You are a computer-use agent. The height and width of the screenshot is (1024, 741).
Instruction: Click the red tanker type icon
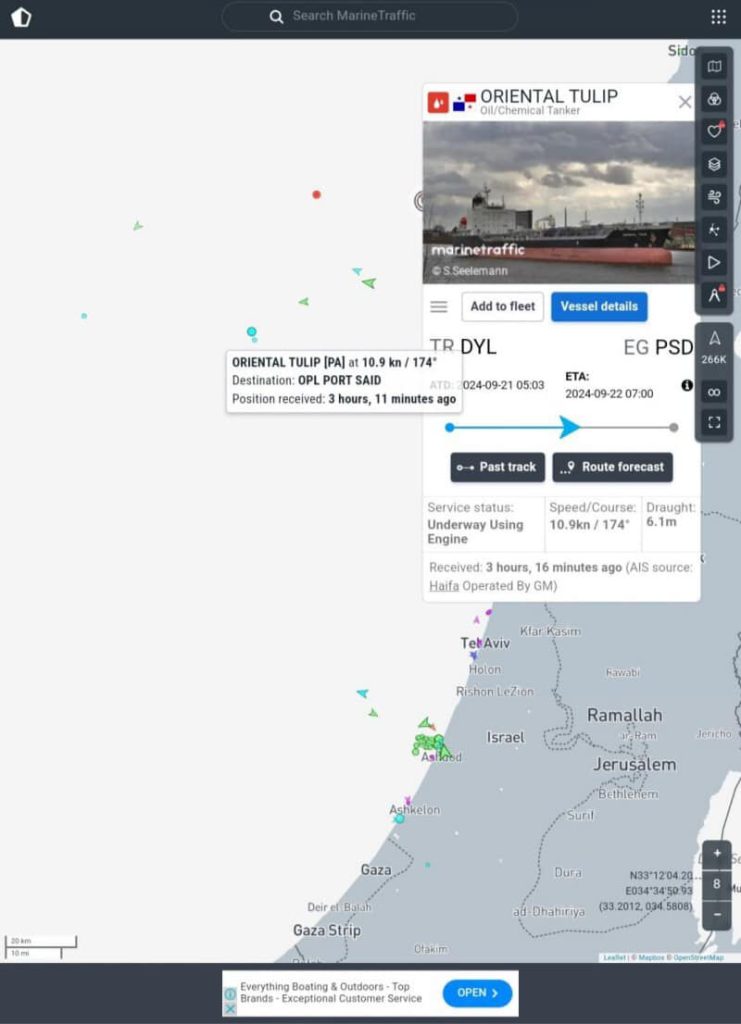438,103
